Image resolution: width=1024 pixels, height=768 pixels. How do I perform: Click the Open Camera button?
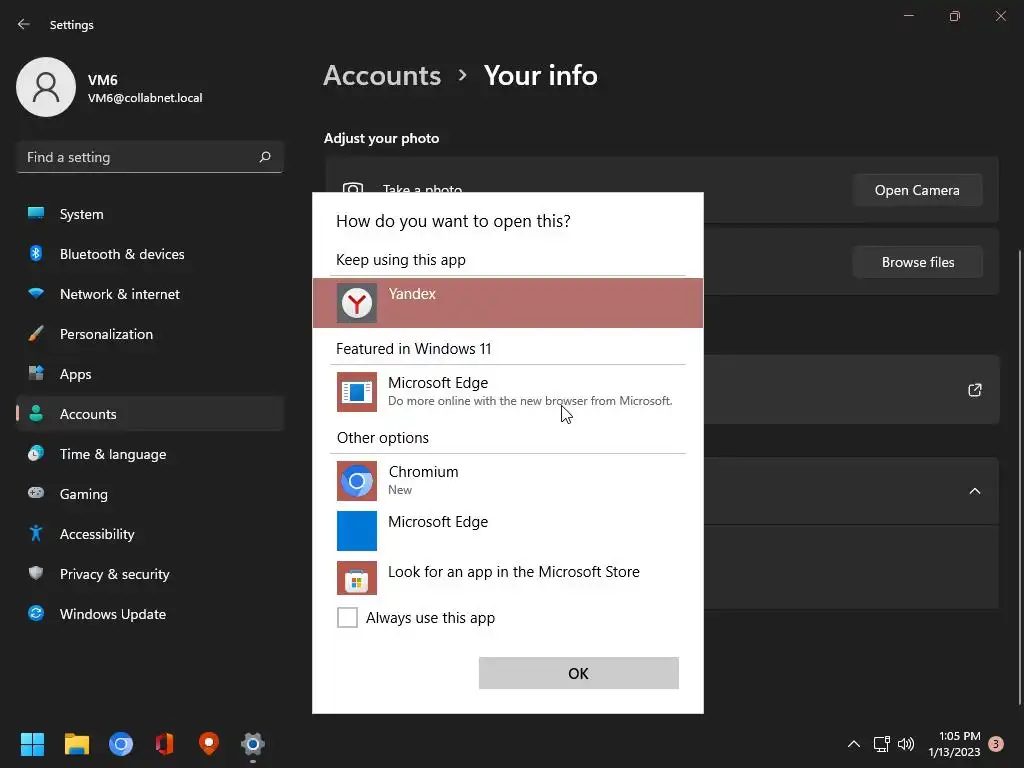[917, 190]
